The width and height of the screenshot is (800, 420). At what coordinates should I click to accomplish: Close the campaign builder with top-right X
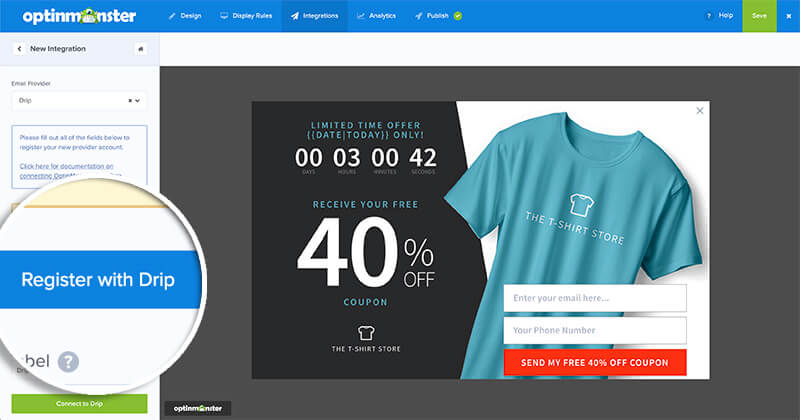tap(788, 16)
